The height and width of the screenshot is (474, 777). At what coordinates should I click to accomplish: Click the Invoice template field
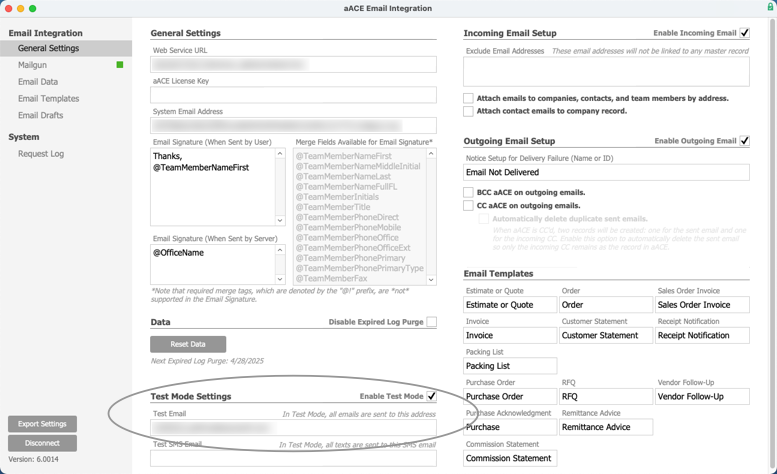tap(510, 335)
